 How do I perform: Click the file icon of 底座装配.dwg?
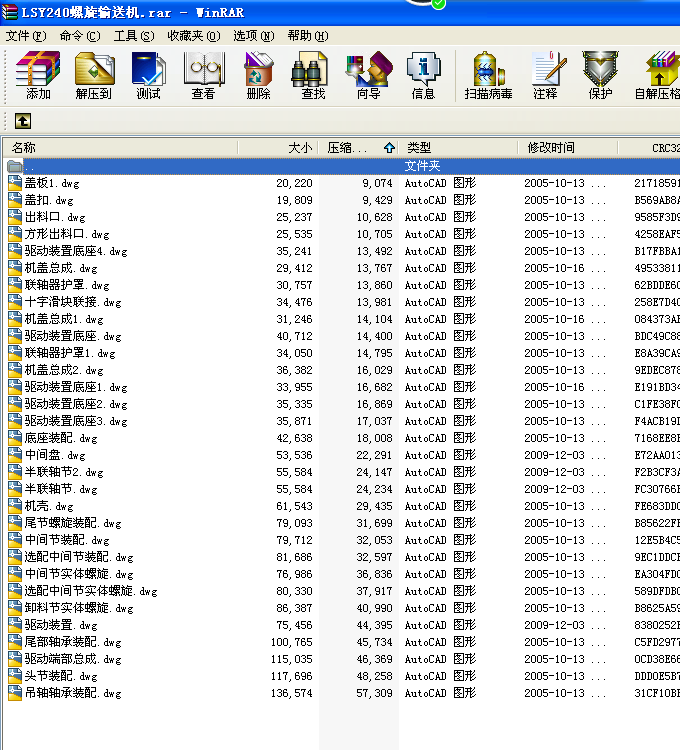[15, 438]
